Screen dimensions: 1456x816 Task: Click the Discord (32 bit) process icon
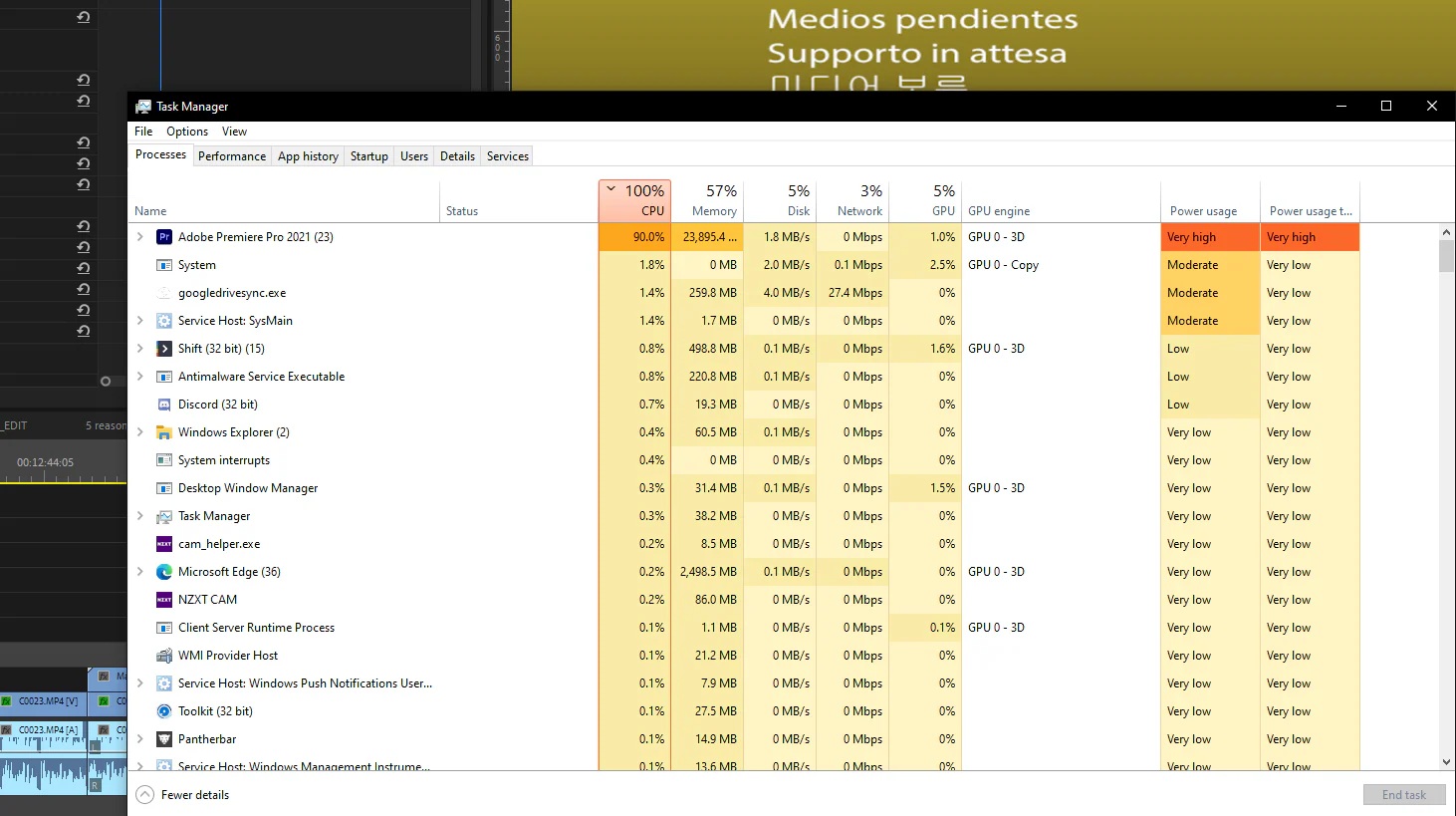pos(162,404)
